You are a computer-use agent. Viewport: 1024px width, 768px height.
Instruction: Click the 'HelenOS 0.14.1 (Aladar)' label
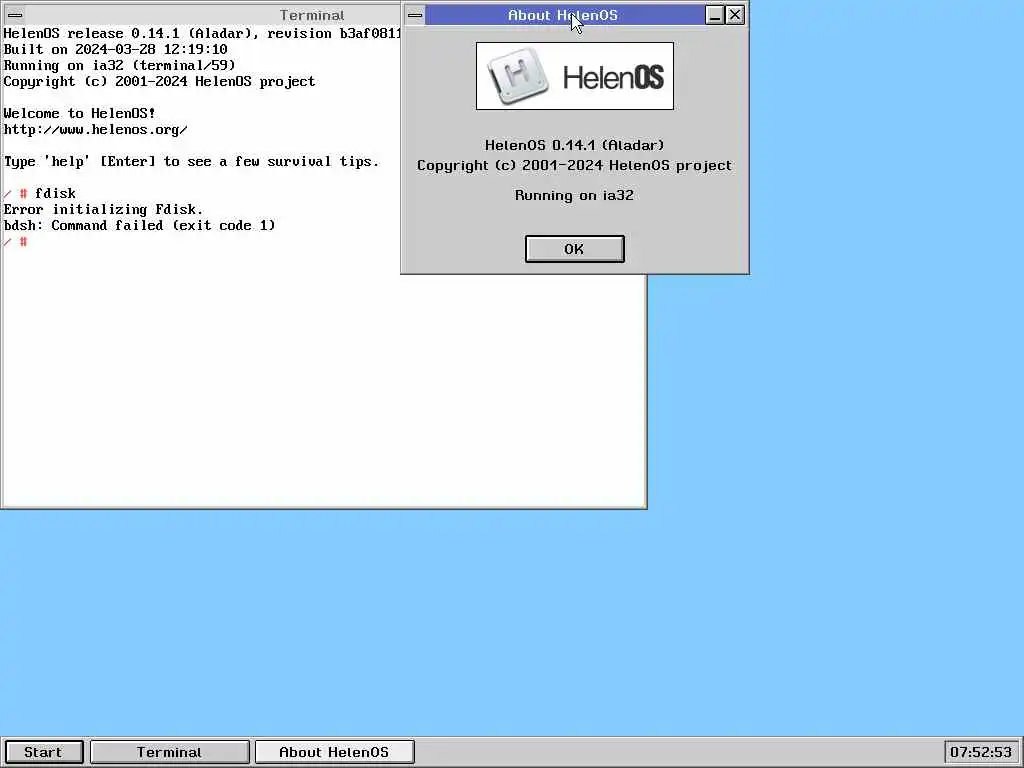point(575,145)
